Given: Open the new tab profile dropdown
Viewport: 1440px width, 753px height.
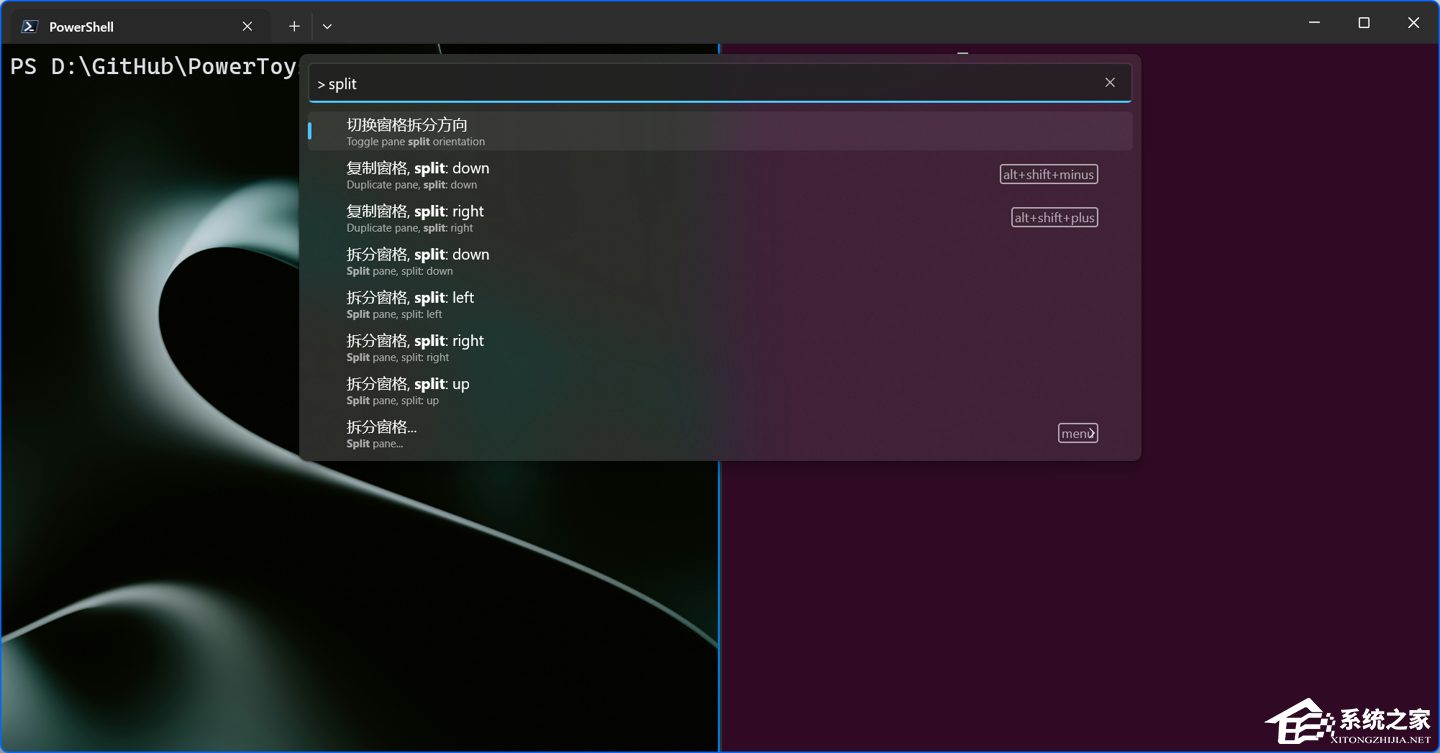Looking at the screenshot, I should (327, 27).
